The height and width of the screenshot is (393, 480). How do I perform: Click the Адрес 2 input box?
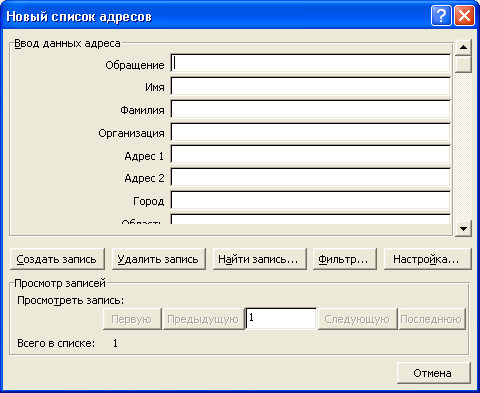point(310,178)
